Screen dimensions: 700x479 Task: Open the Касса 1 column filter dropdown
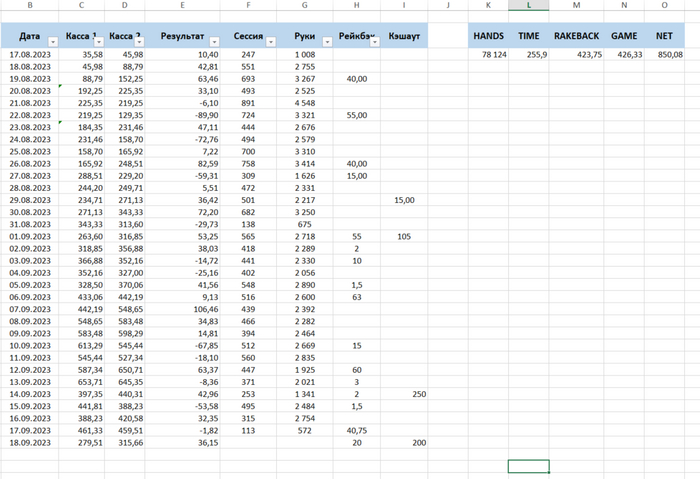click(99, 42)
